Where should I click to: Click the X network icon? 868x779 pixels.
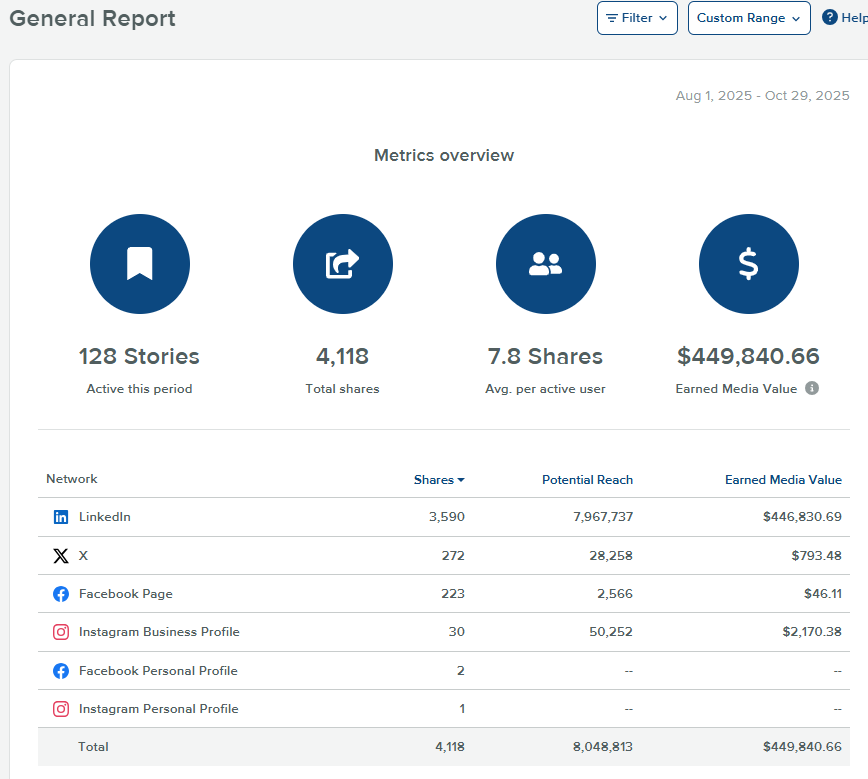pos(61,555)
